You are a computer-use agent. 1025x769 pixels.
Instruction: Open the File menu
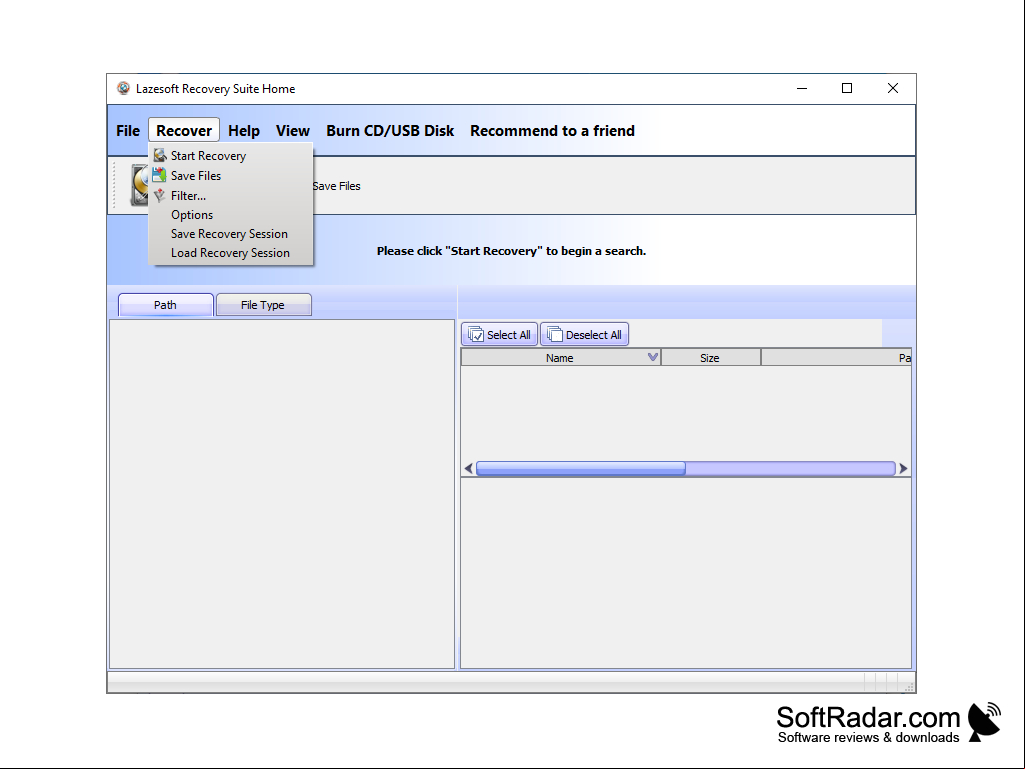point(128,131)
